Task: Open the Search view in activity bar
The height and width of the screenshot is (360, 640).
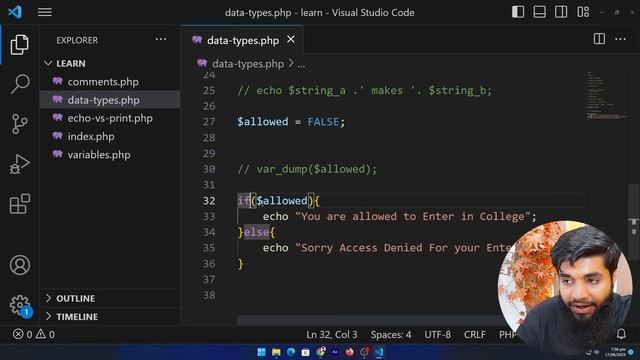Action: click(20, 84)
